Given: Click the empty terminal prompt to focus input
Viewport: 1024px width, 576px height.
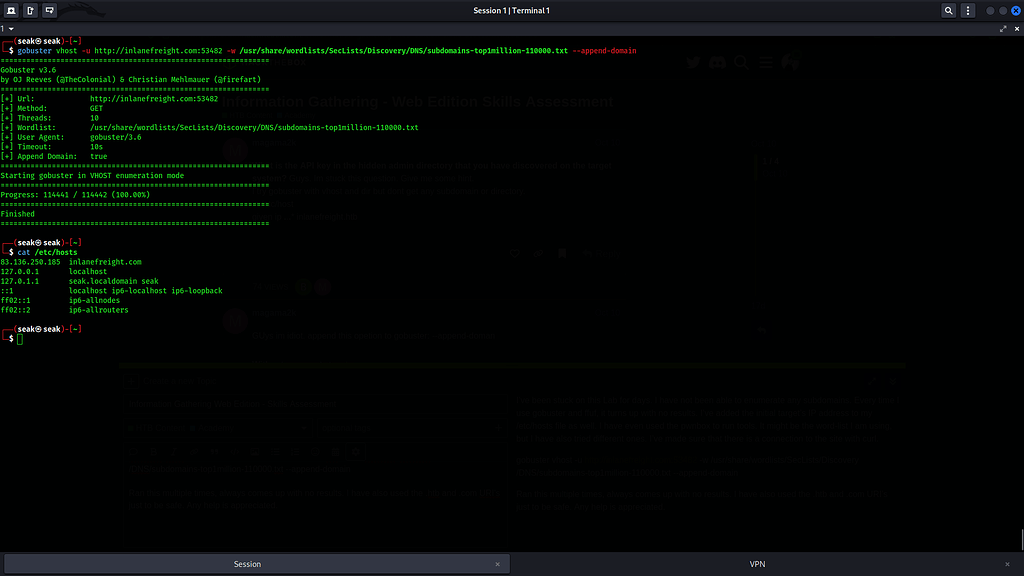Looking at the screenshot, I should coord(20,339).
